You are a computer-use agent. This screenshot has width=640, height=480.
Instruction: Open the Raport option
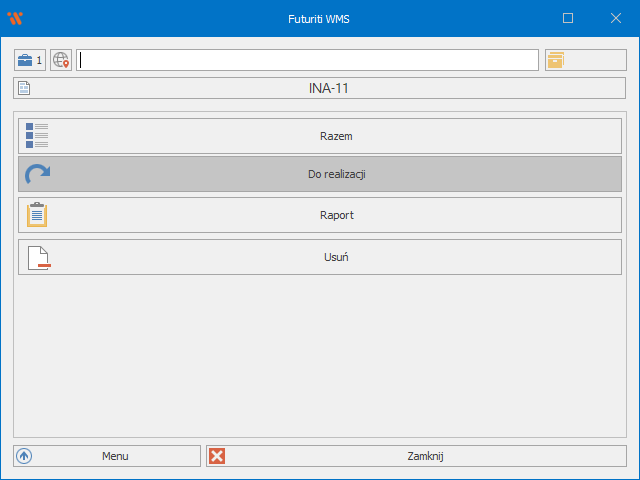336,215
